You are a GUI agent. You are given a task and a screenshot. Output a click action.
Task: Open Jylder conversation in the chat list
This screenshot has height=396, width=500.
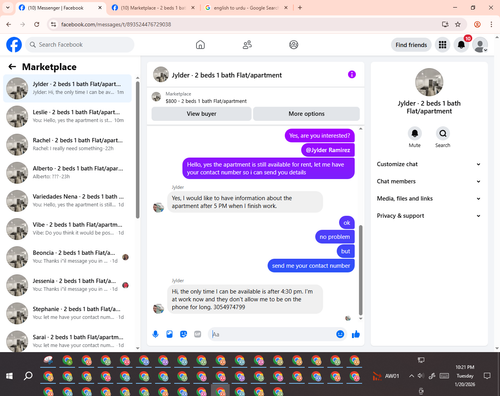[x=67, y=88]
